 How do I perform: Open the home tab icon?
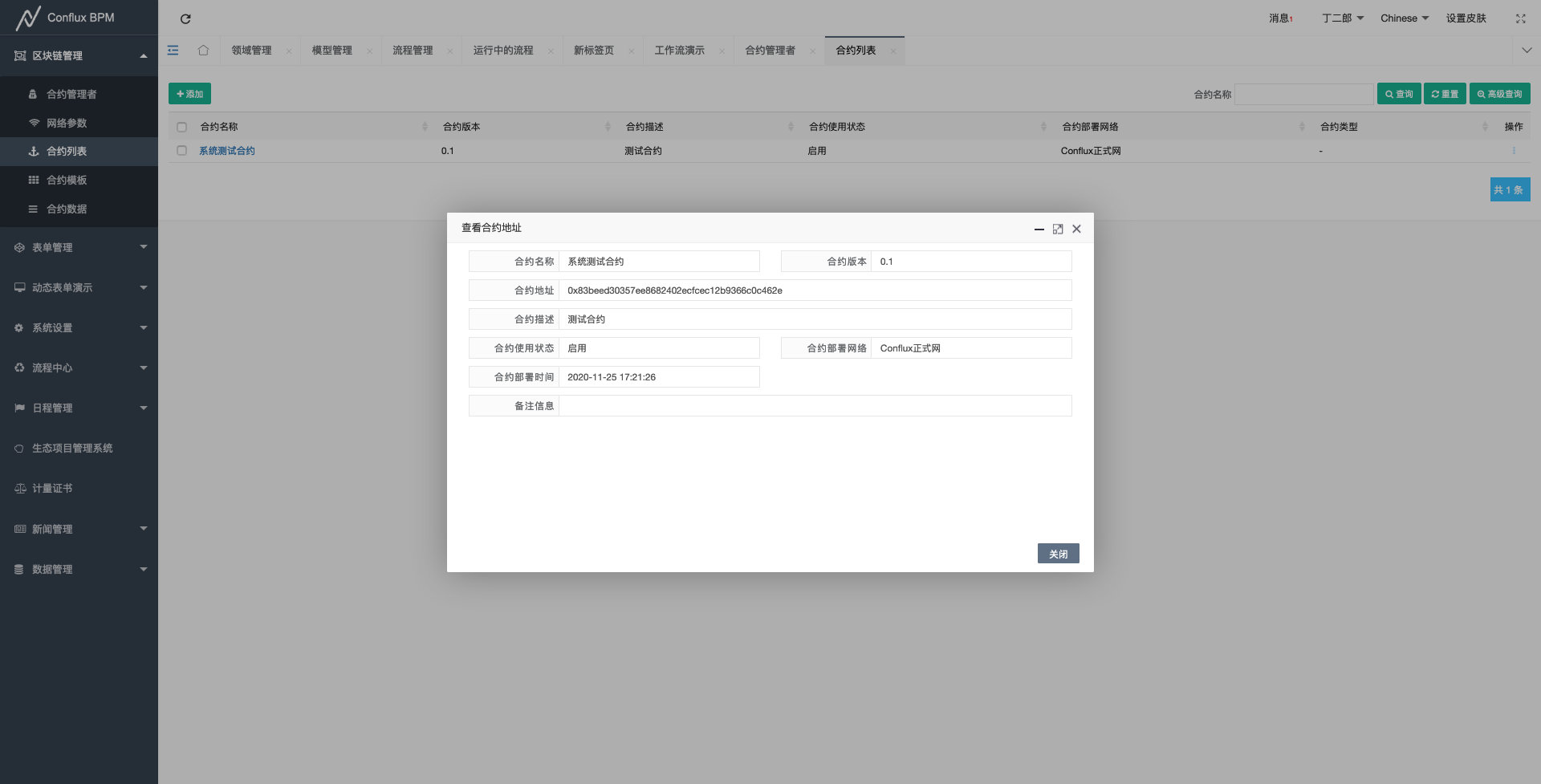203,51
